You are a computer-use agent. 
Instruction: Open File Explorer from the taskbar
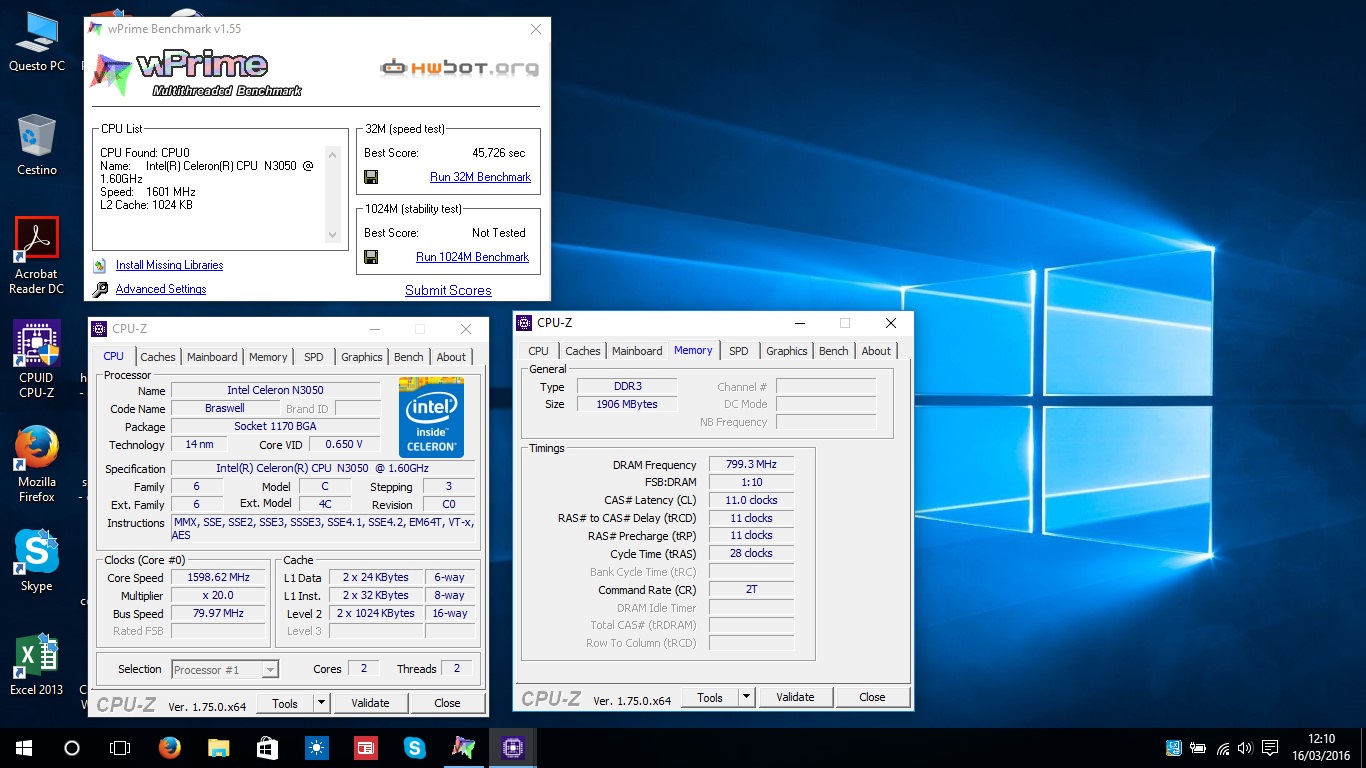point(218,747)
